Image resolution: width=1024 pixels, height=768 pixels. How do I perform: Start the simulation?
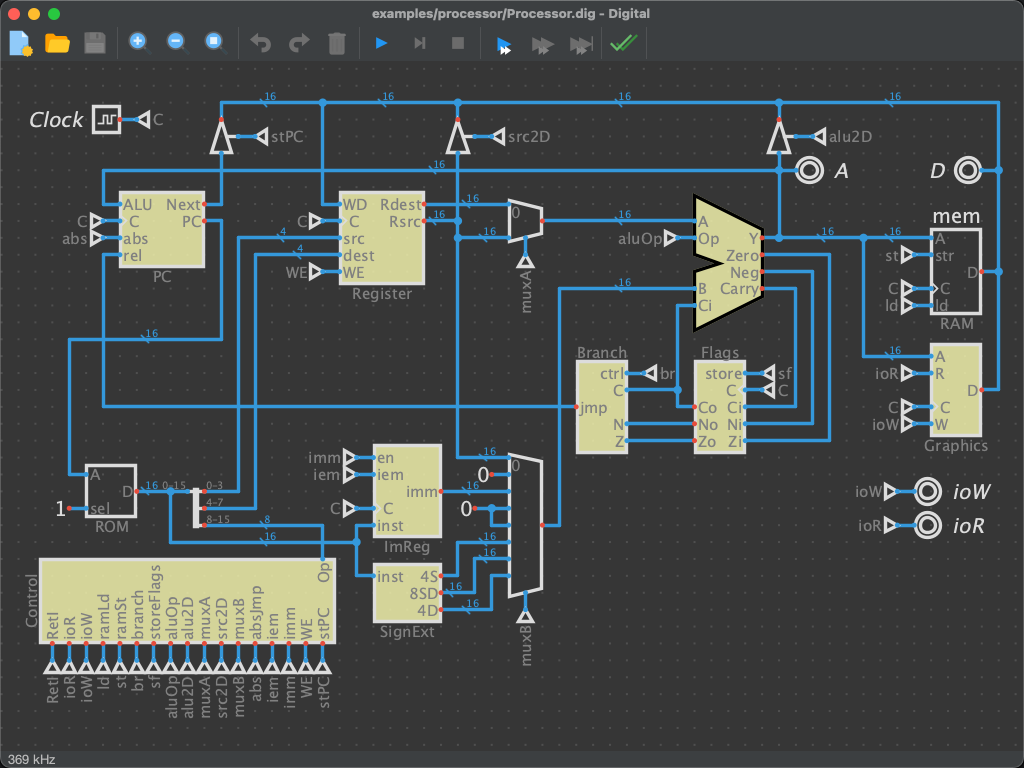[x=381, y=43]
